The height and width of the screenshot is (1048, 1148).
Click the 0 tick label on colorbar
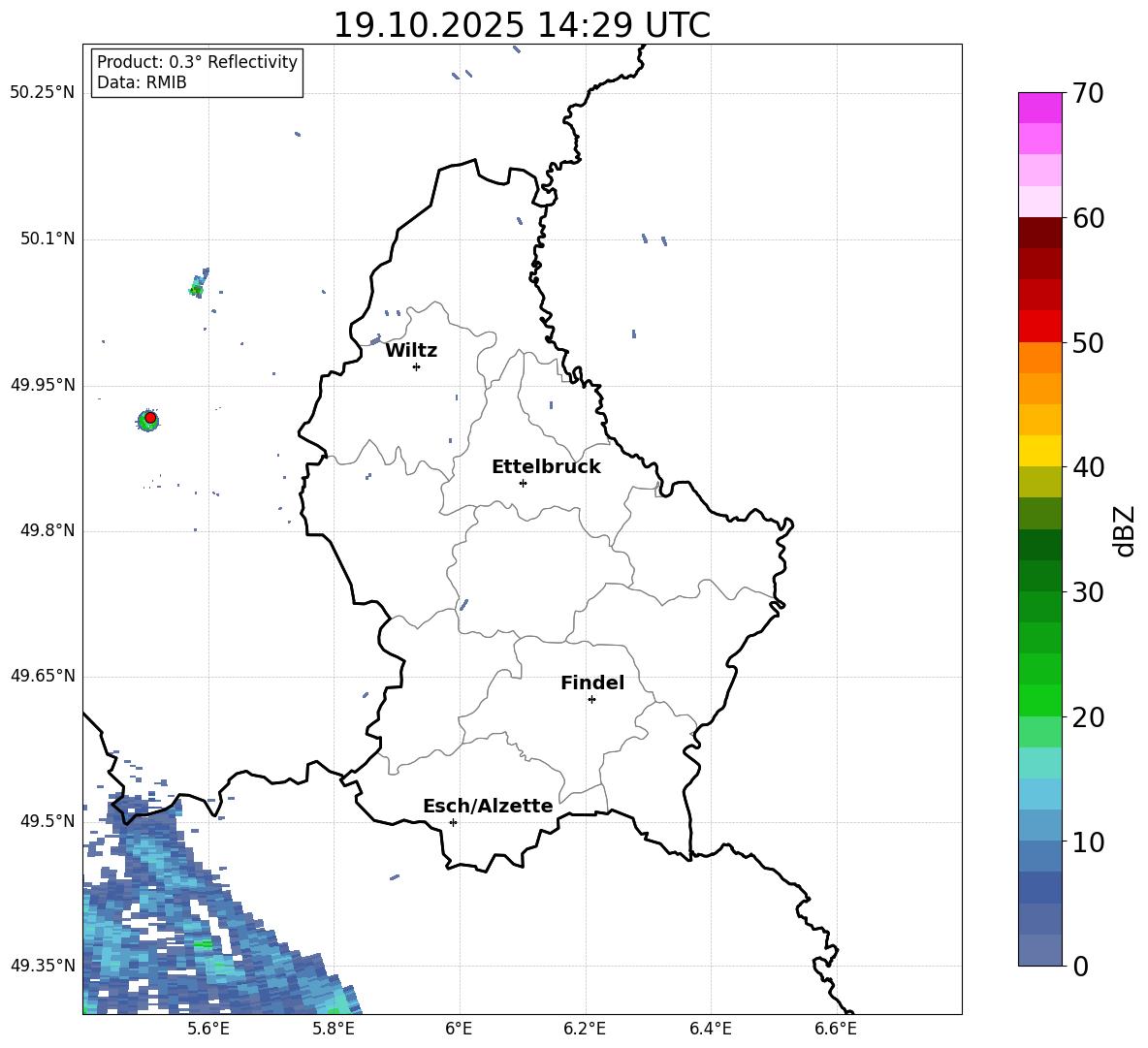click(x=1080, y=967)
